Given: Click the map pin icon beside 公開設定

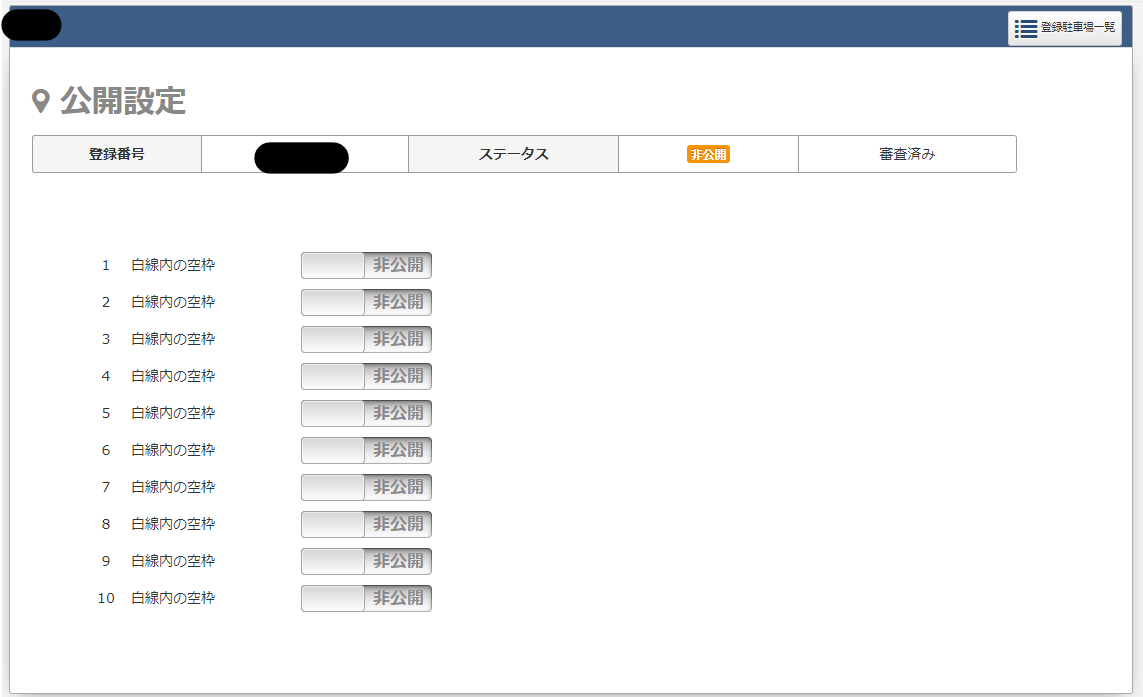Looking at the screenshot, I should (41, 101).
